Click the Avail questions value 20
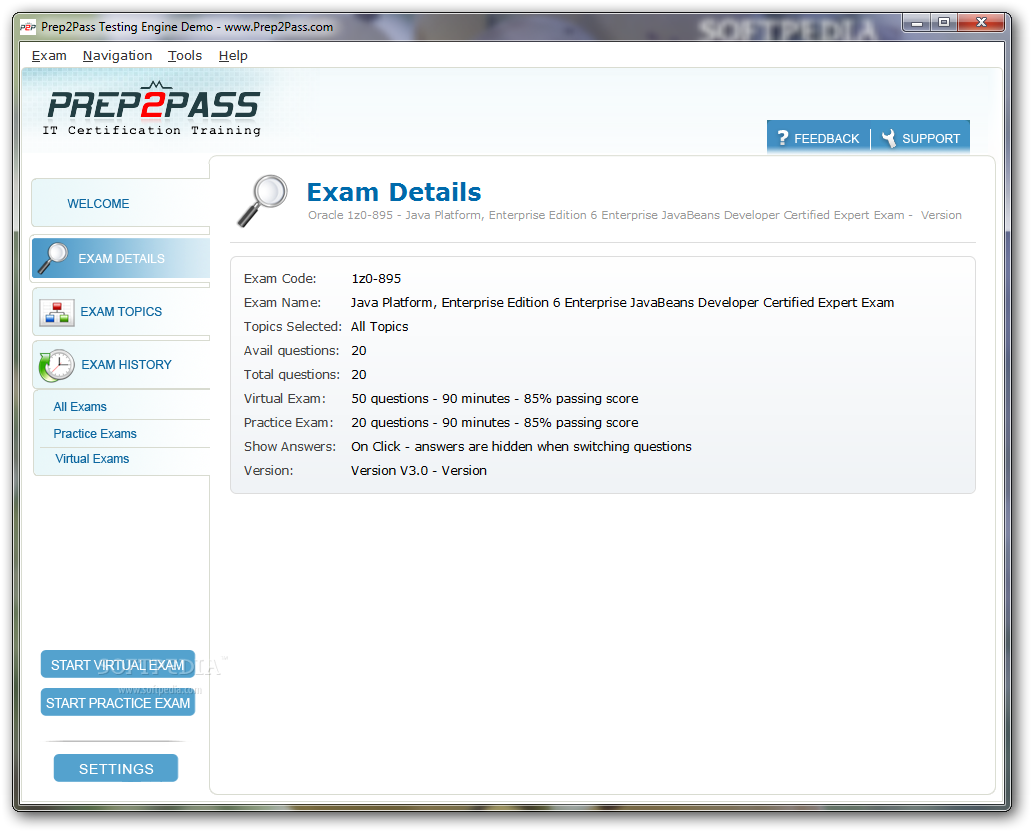Image resolution: width=1032 pixels, height=832 pixels. click(359, 351)
